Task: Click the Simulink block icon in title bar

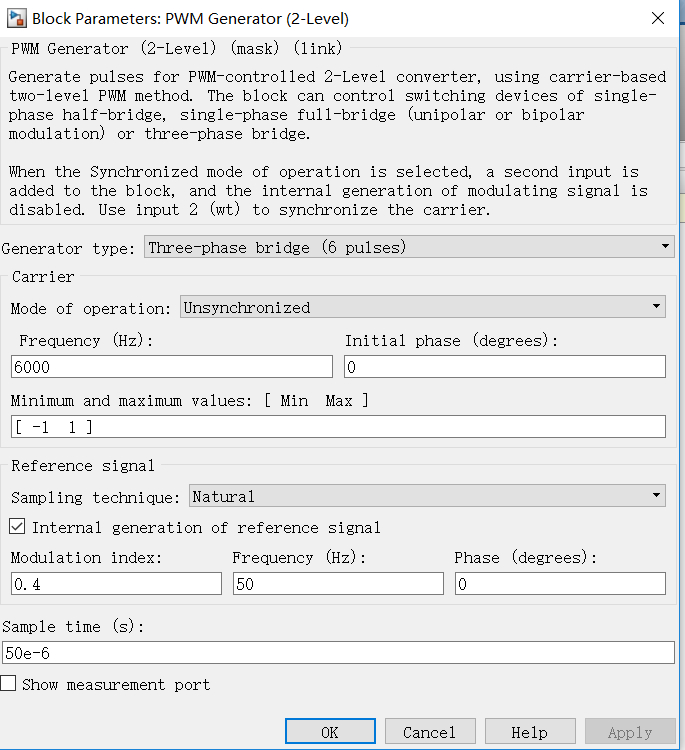Action: tap(15, 18)
